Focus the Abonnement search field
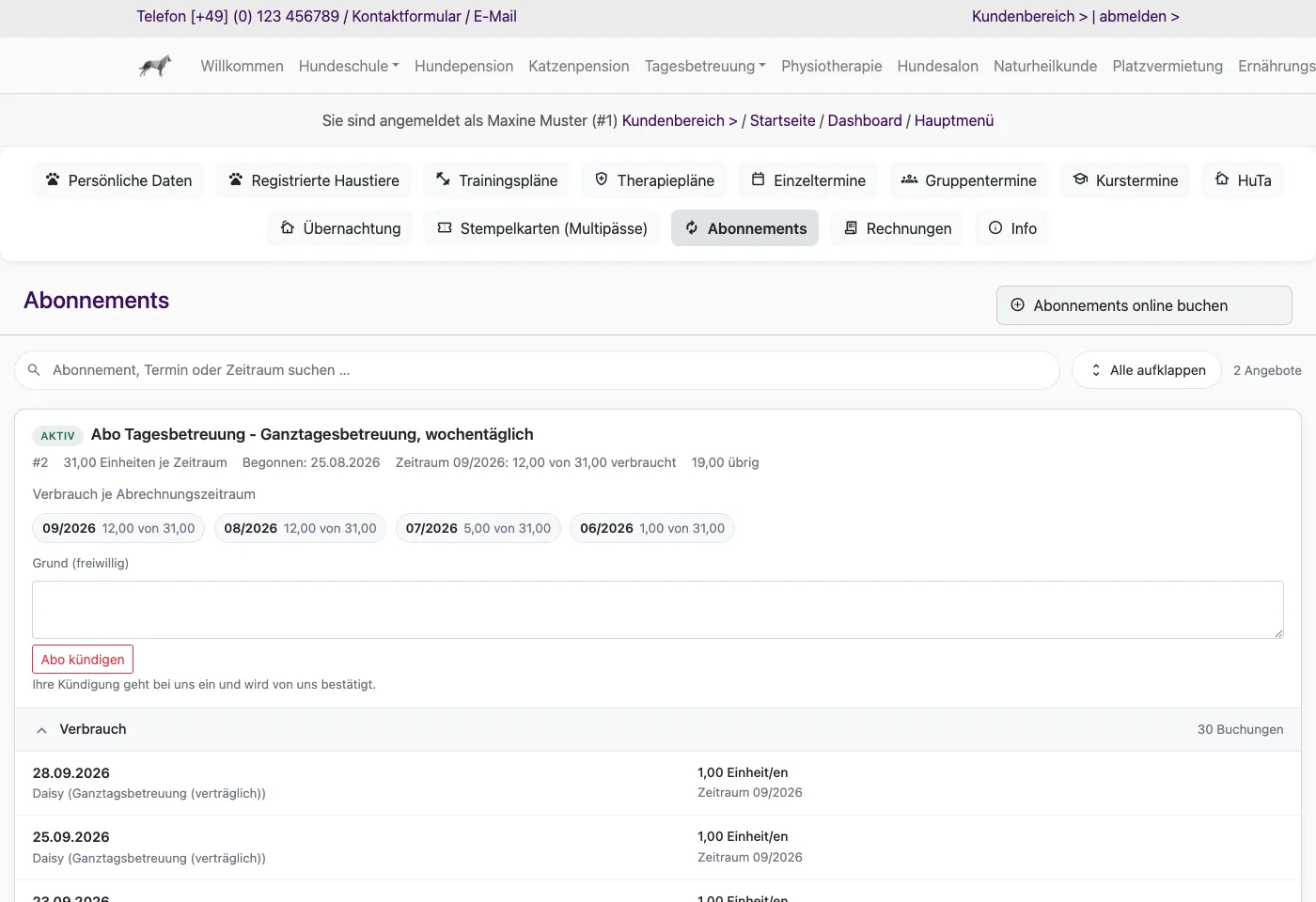 click(537, 370)
